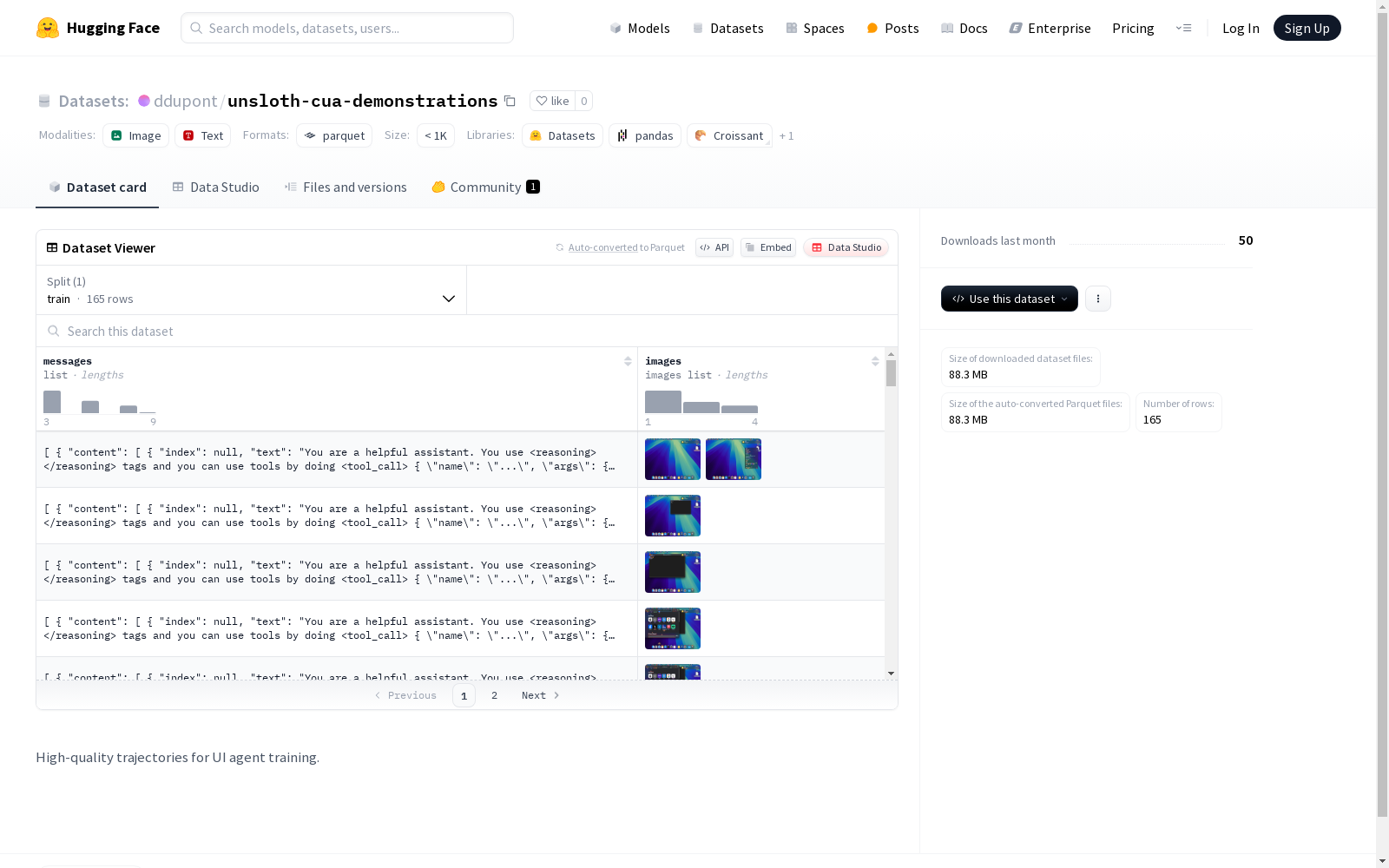1389x868 pixels.
Task: Click the Datasets: breadcrumb label
Action: [94, 101]
